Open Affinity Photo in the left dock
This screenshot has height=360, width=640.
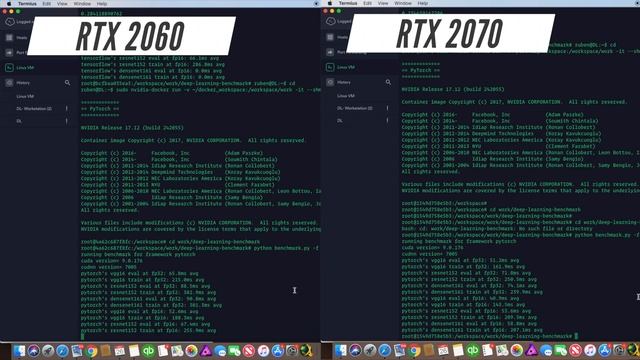(206, 351)
